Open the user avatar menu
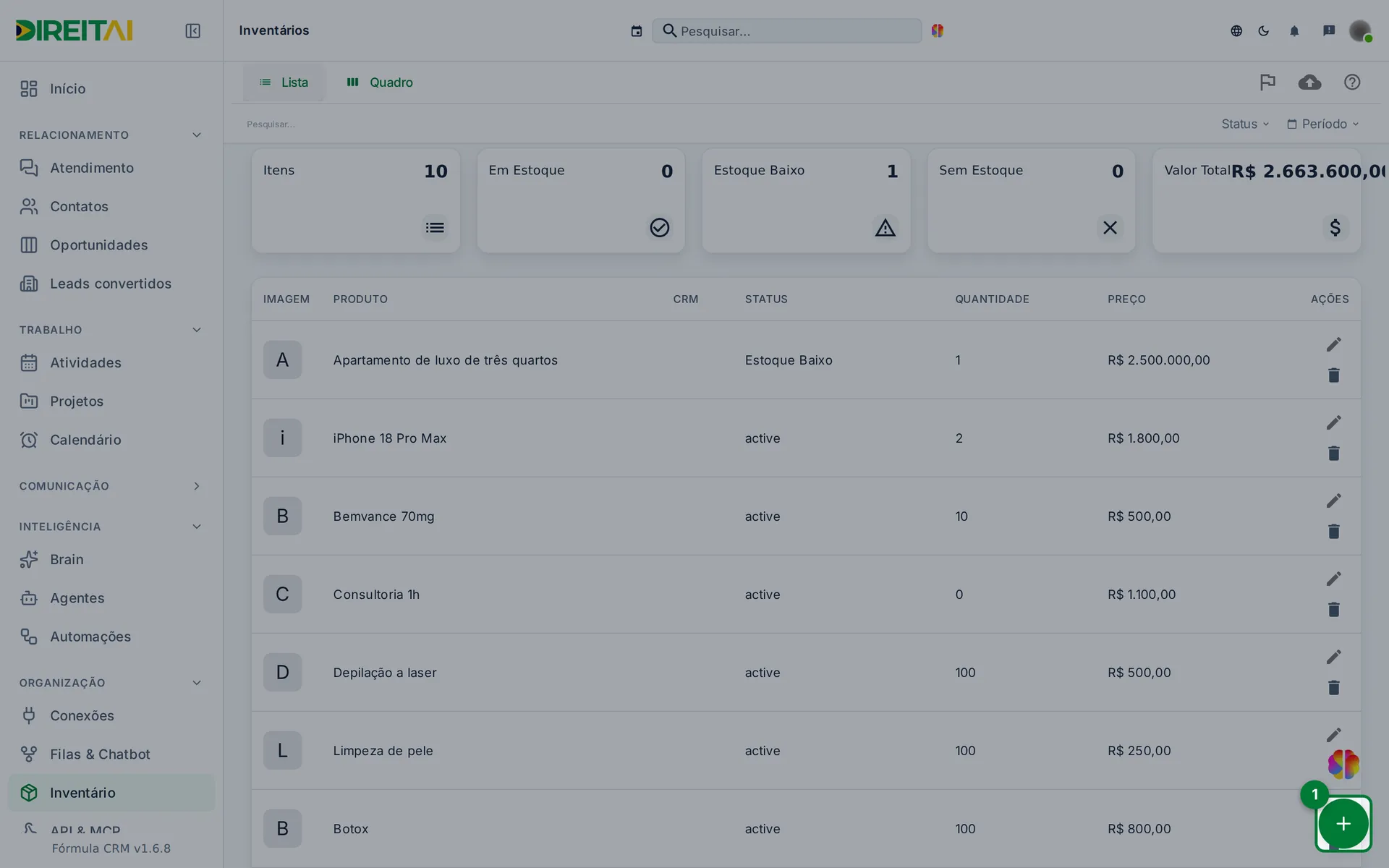The image size is (1389, 868). [x=1361, y=31]
